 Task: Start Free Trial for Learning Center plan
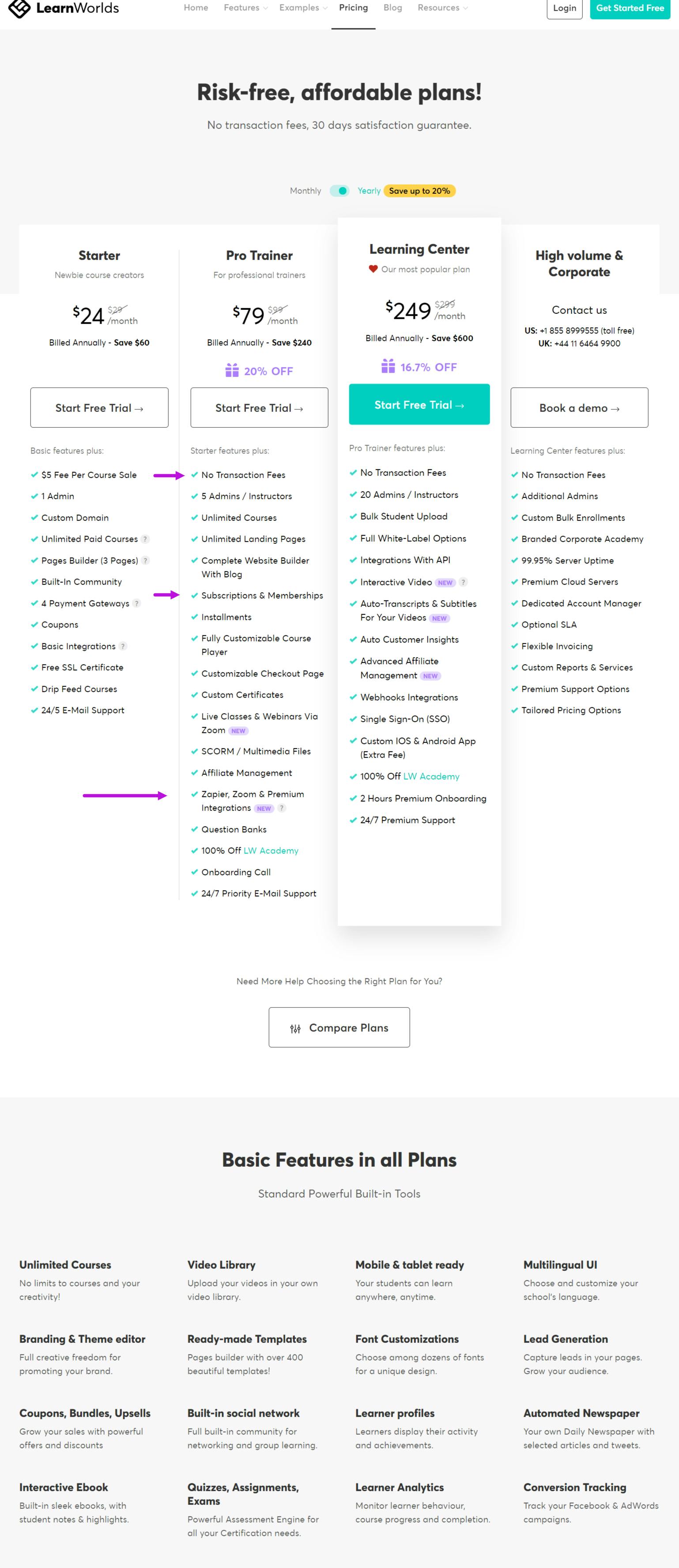(x=419, y=405)
